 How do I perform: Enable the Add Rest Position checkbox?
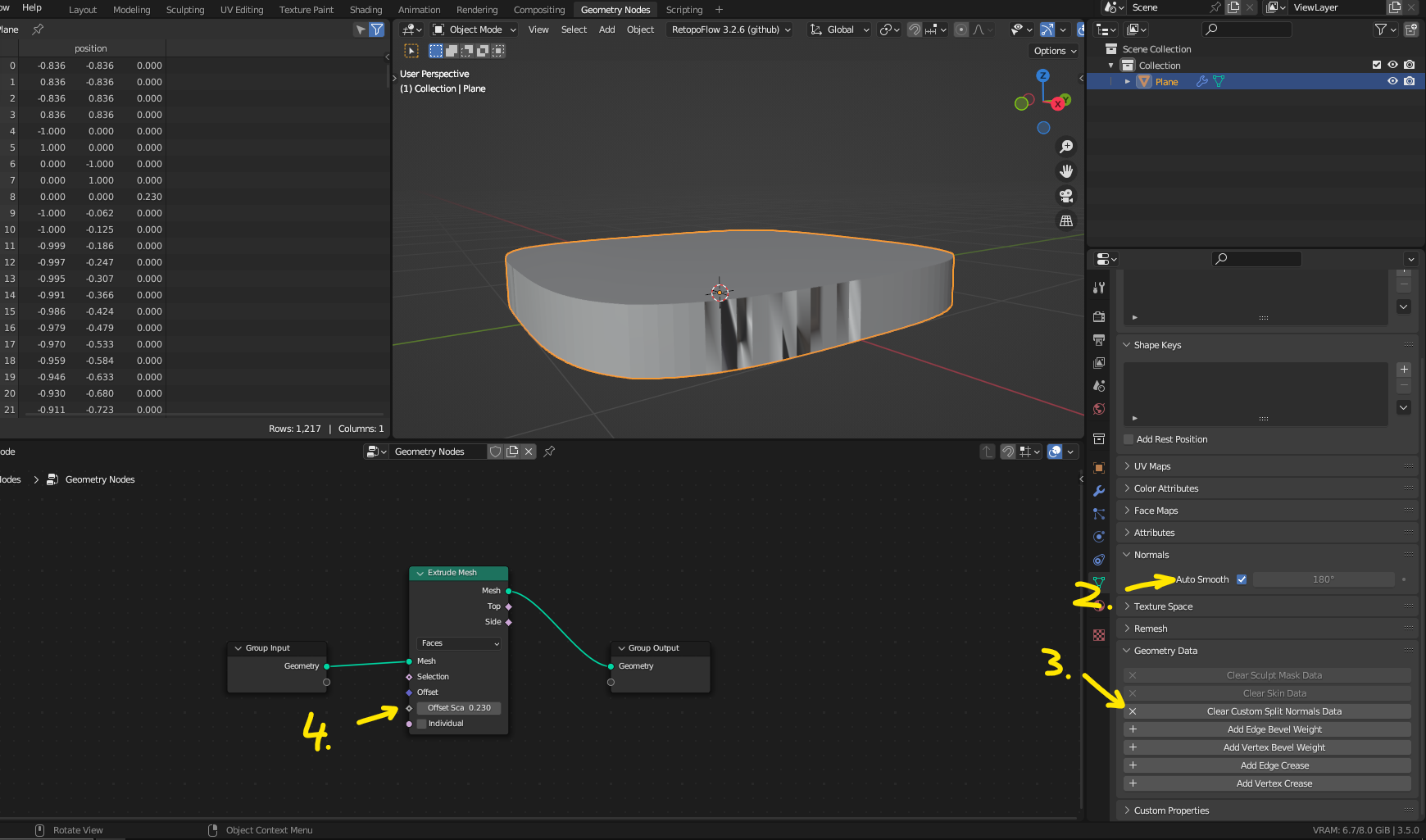coord(1129,439)
